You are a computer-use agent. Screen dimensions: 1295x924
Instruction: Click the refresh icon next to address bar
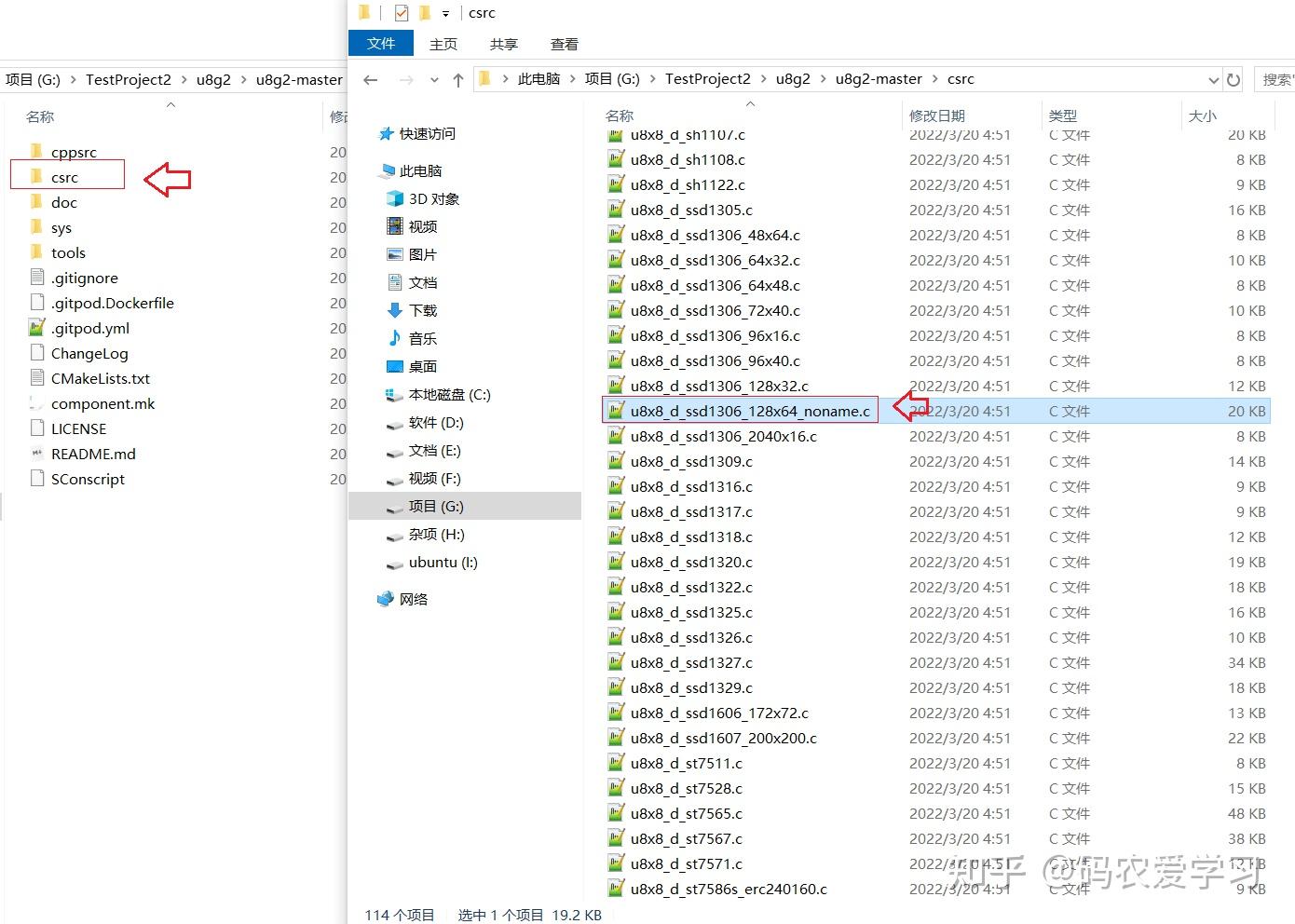tap(1233, 79)
